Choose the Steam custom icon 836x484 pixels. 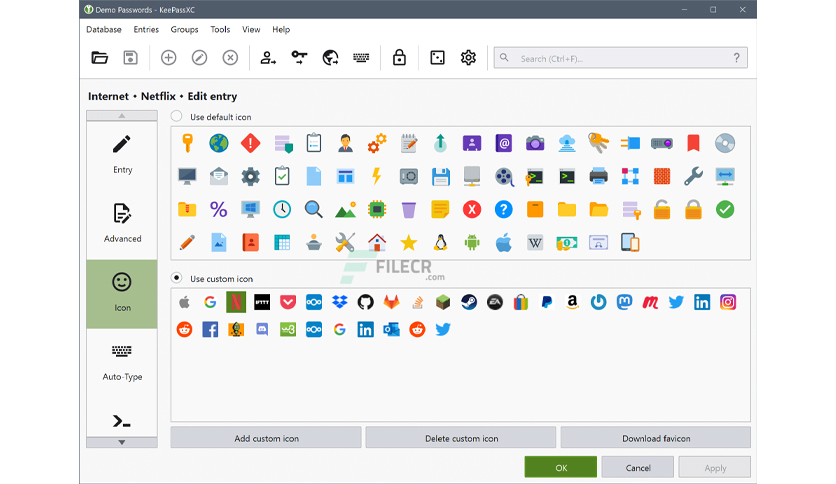coord(469,302)
